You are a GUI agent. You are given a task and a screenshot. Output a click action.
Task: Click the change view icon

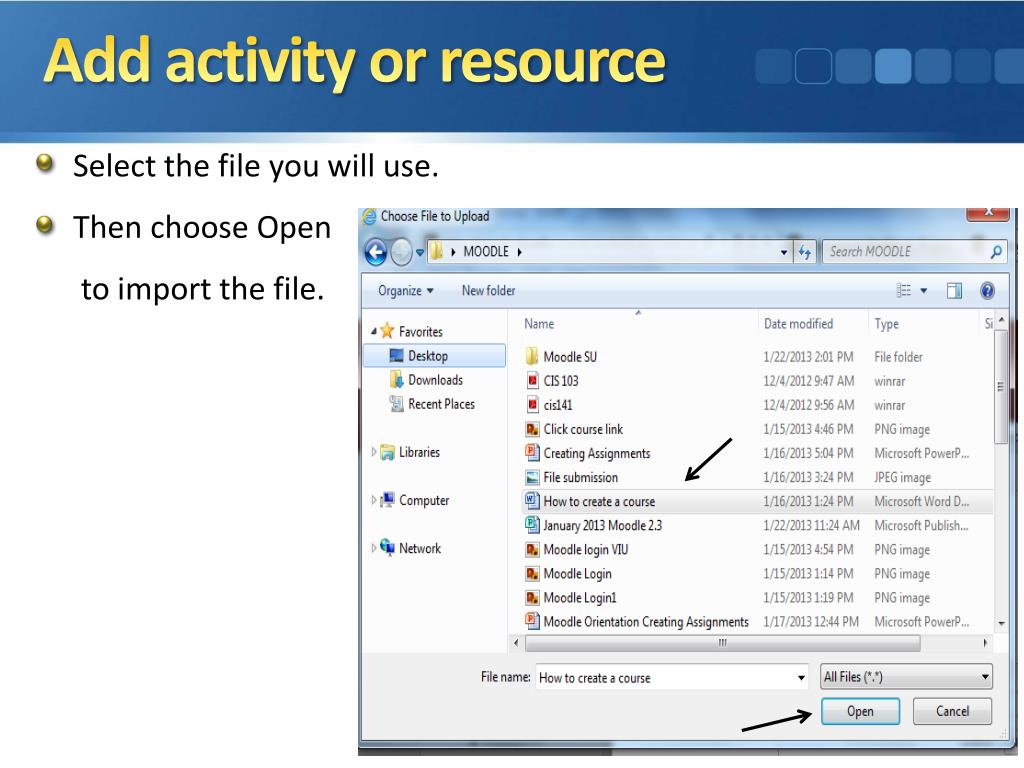(x=904, y=291)
